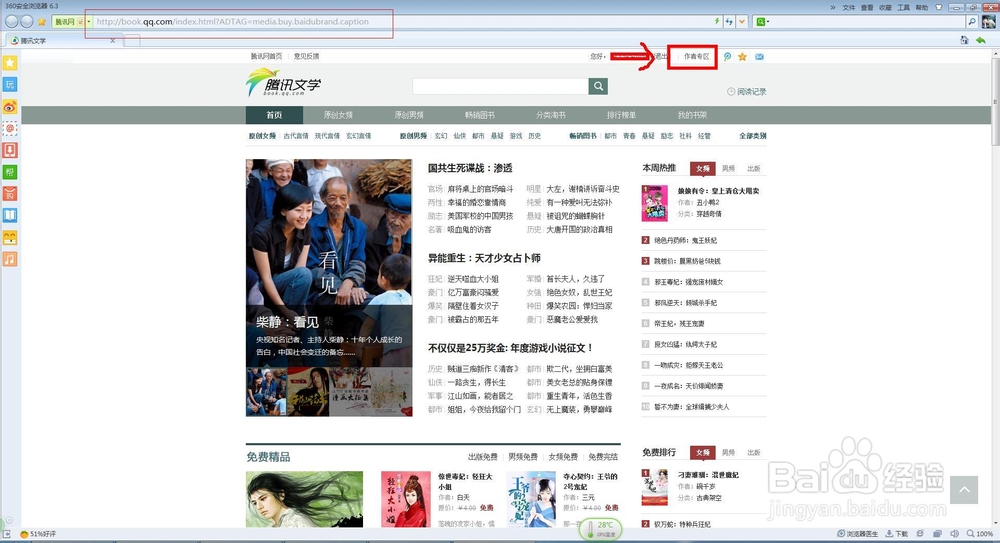Go to the 原创女频 navigation tab
1000x543 pixels.
pyautogui.click(x=338, y=115)
